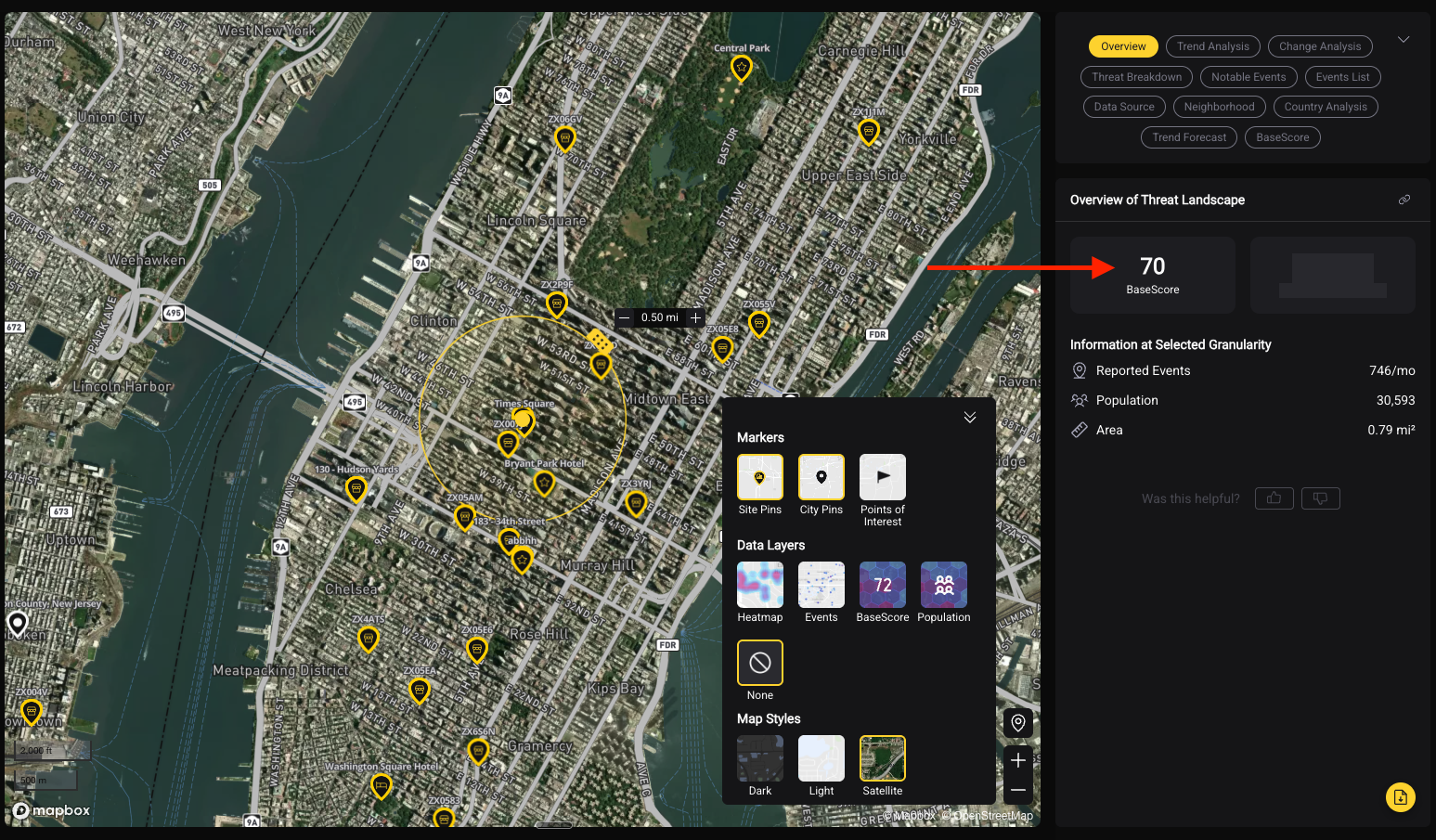Toggle City Pins markers

(x=821, y=477)
